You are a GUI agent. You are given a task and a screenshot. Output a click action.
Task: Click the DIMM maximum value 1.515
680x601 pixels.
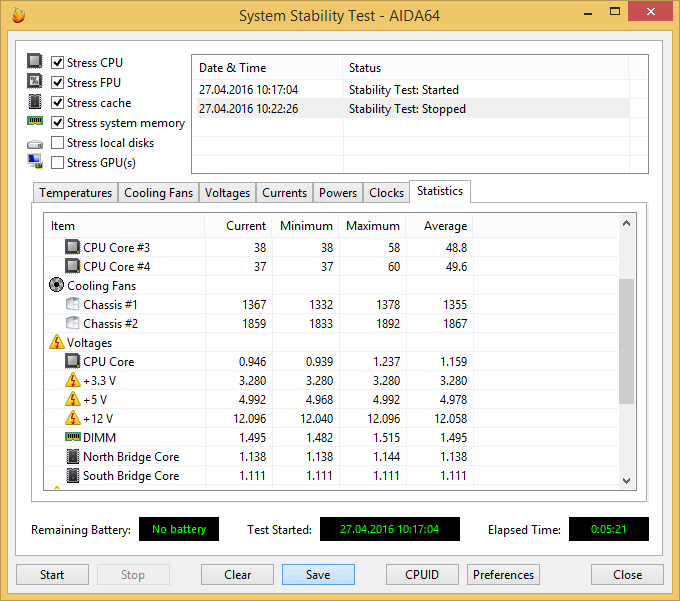tap(386, 438)
